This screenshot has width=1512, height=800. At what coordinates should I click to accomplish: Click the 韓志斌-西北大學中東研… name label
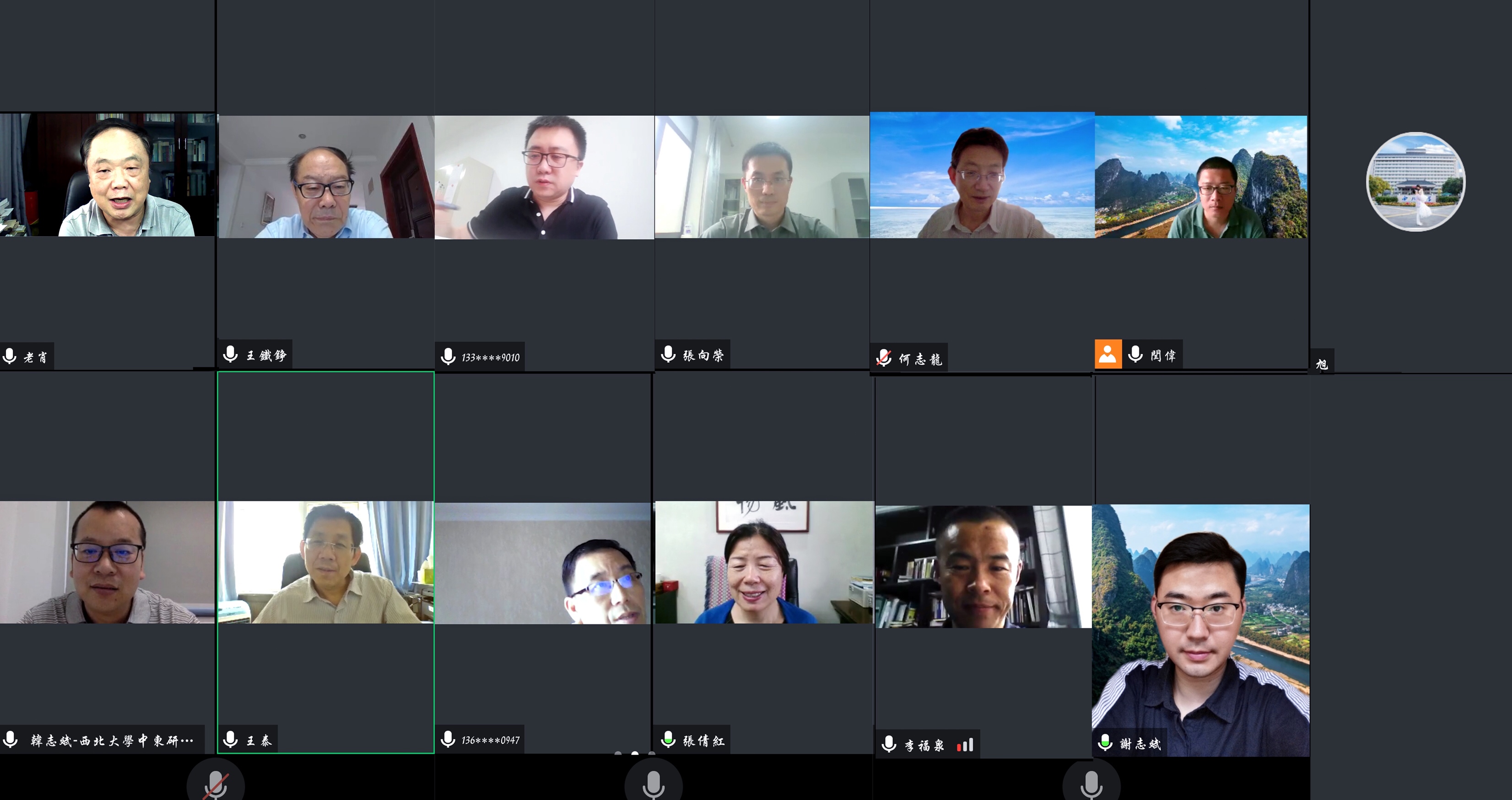tap(112, 740)
